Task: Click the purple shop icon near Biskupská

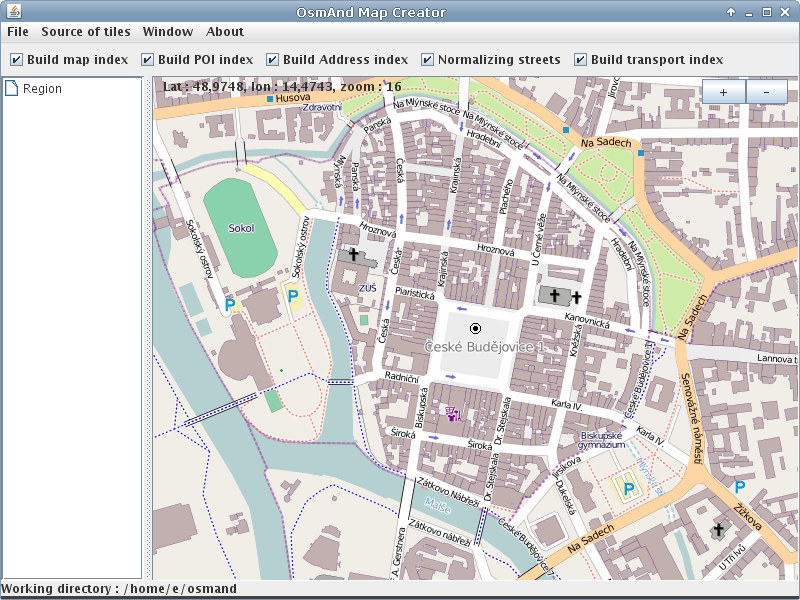Action: pos(453,413)
